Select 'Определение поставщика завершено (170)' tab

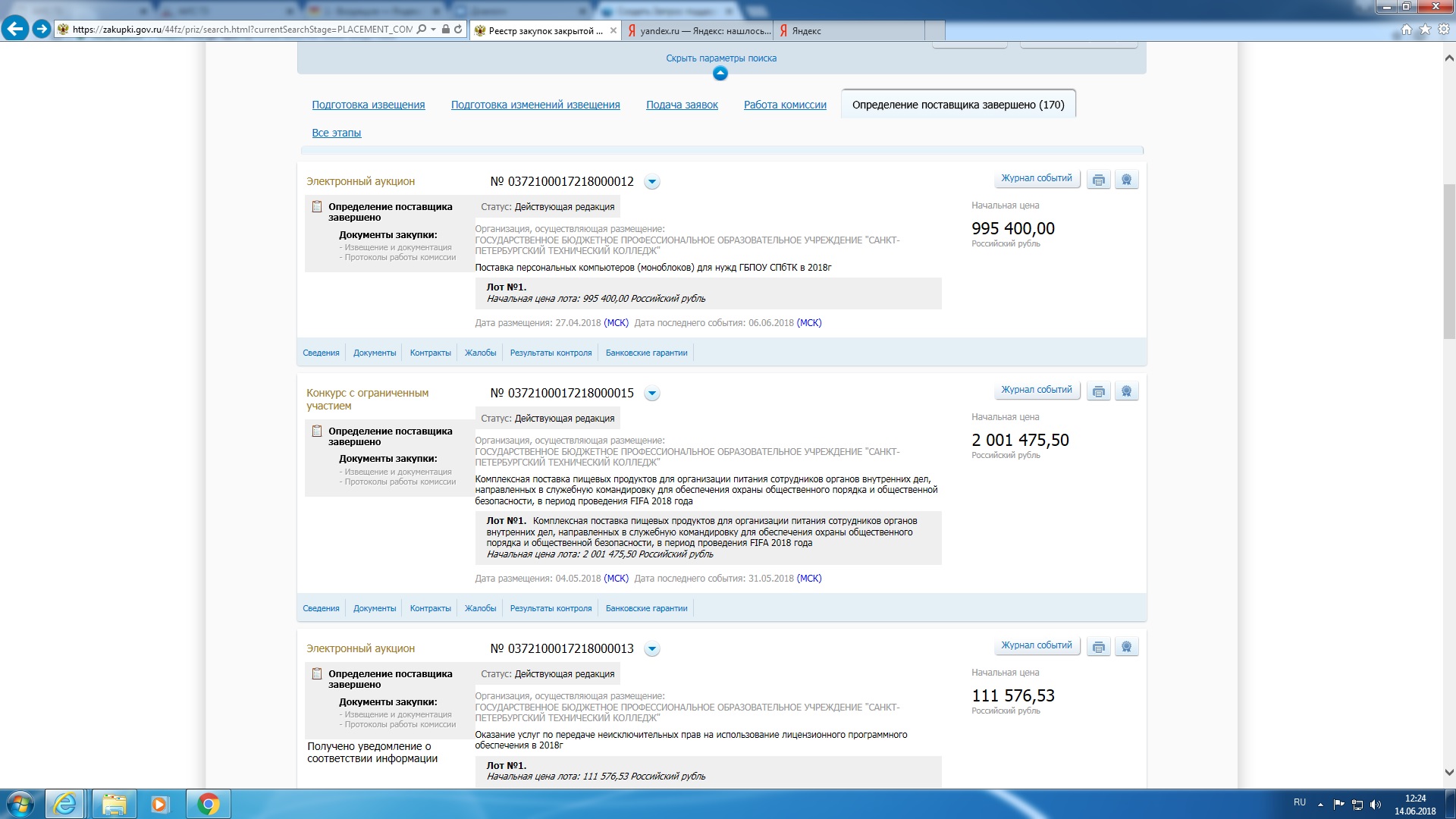click(959, 105)
